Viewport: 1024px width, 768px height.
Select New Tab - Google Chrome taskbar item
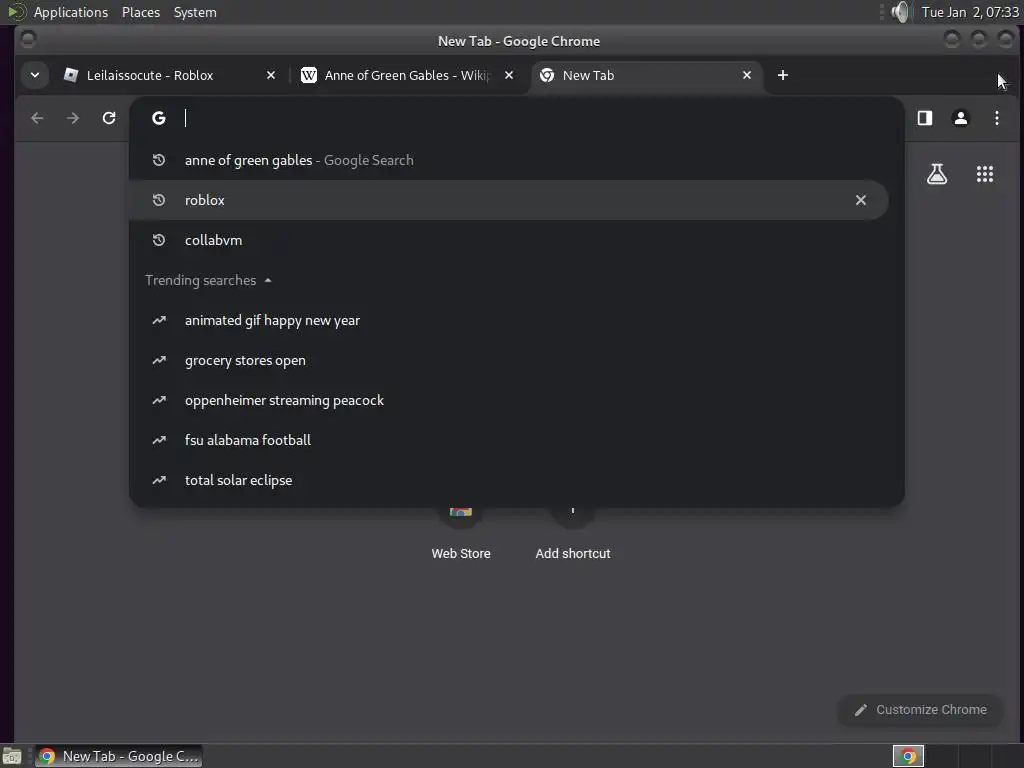pos(118,756)
